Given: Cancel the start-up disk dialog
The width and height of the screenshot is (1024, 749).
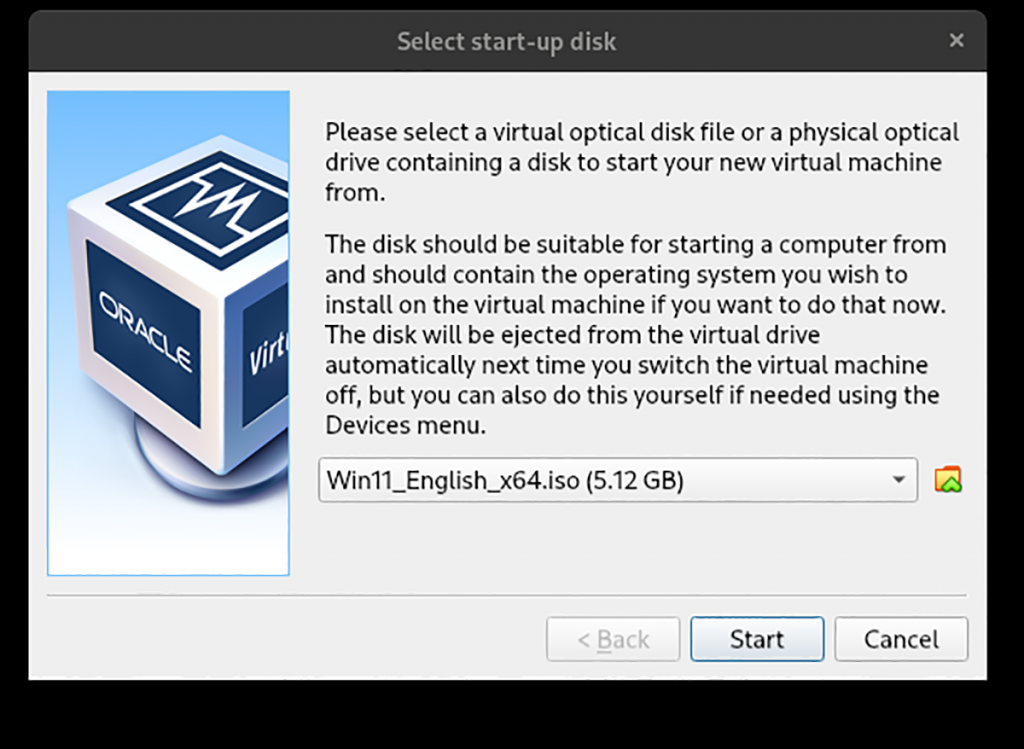Looking at the screenshot, I should (x=900, y=639).
